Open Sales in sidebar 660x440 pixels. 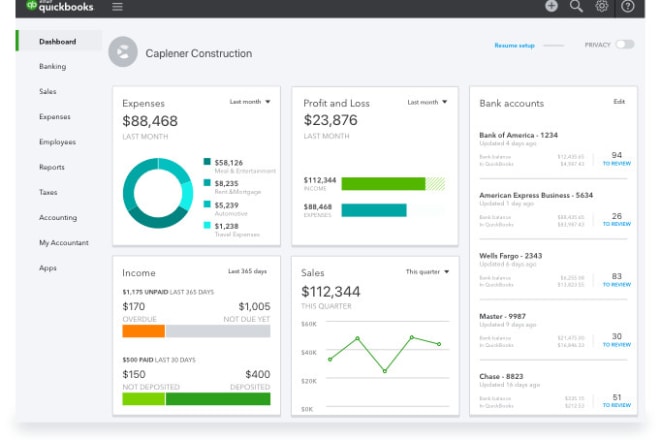(48, 91)
